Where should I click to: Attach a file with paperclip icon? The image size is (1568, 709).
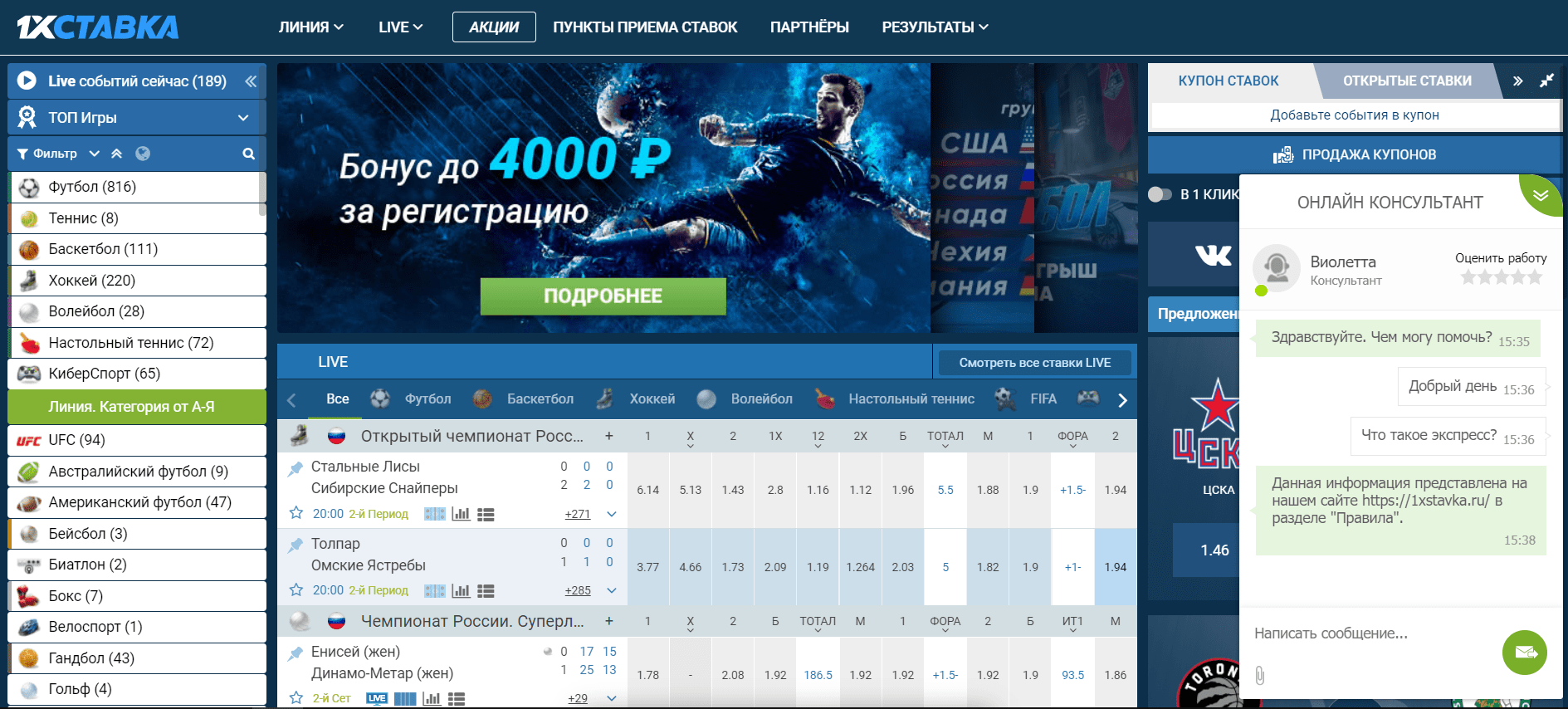point(1260,675)
